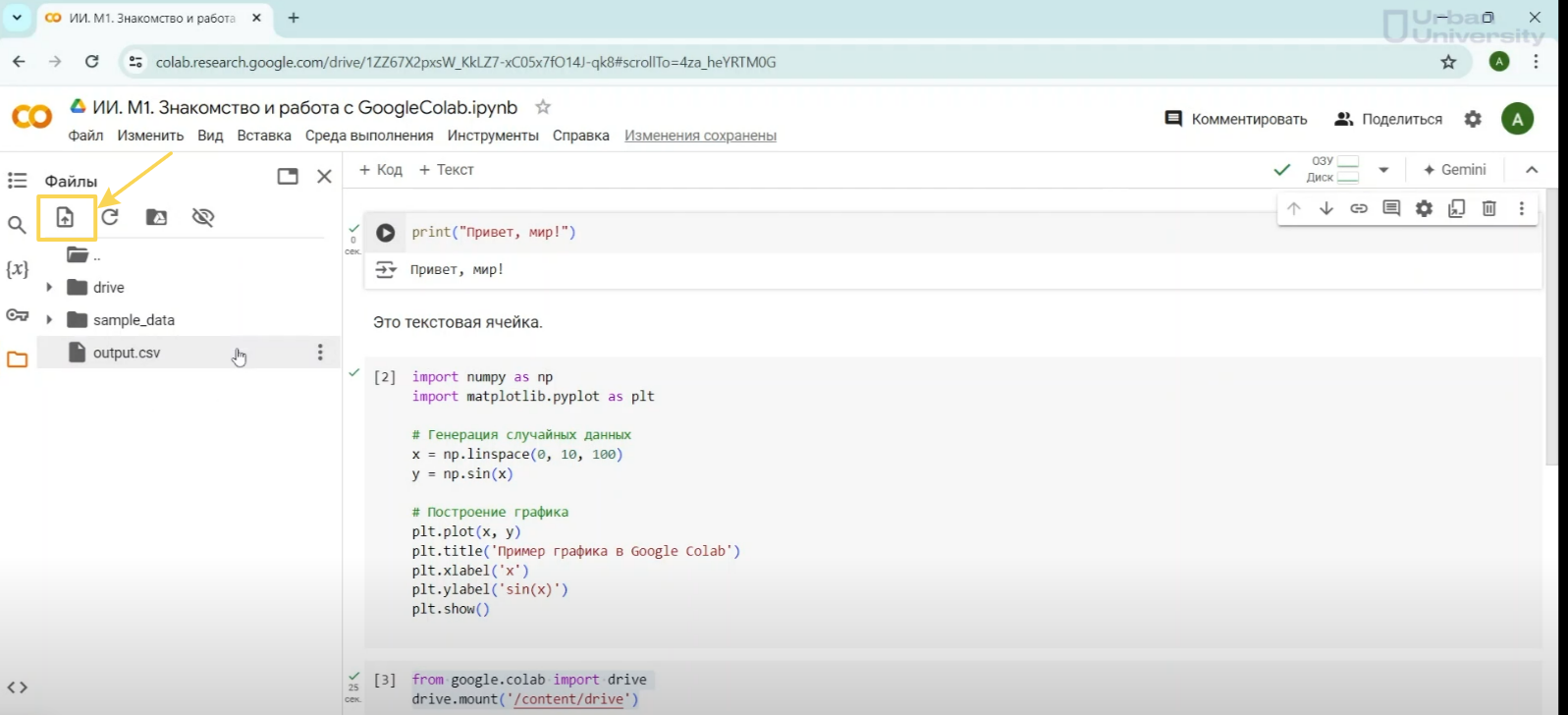Image resolution: width=1568 pixels, height=715 pixels.
Task: Star the notebook next to its title
Action: click(543, 107)
